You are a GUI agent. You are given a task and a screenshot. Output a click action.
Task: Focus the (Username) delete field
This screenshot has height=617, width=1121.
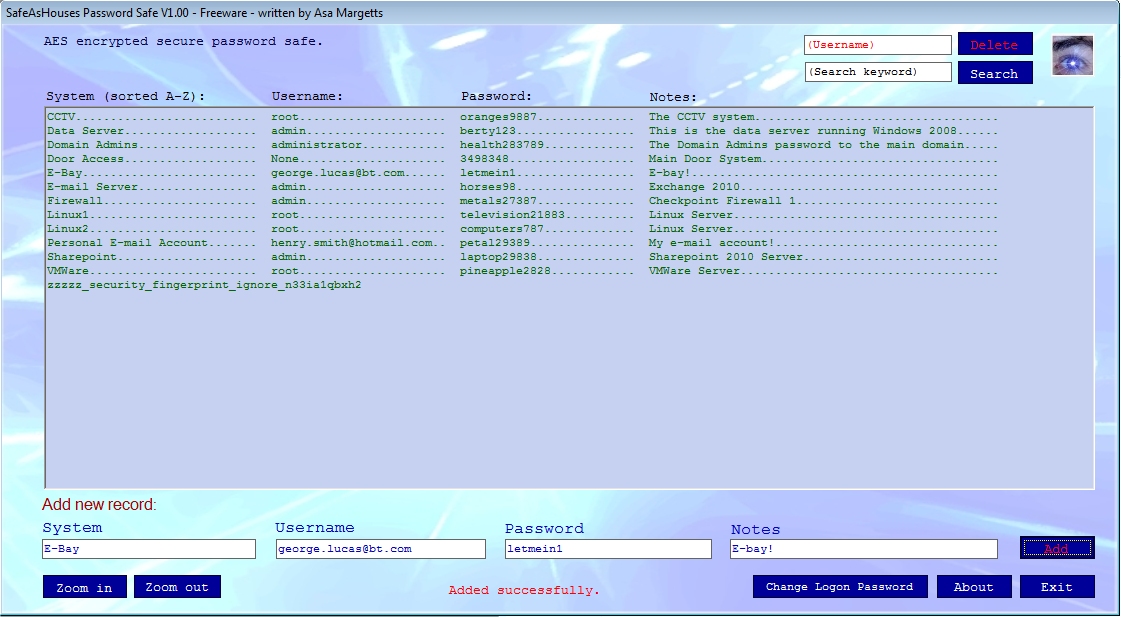[x=878, y=44]
